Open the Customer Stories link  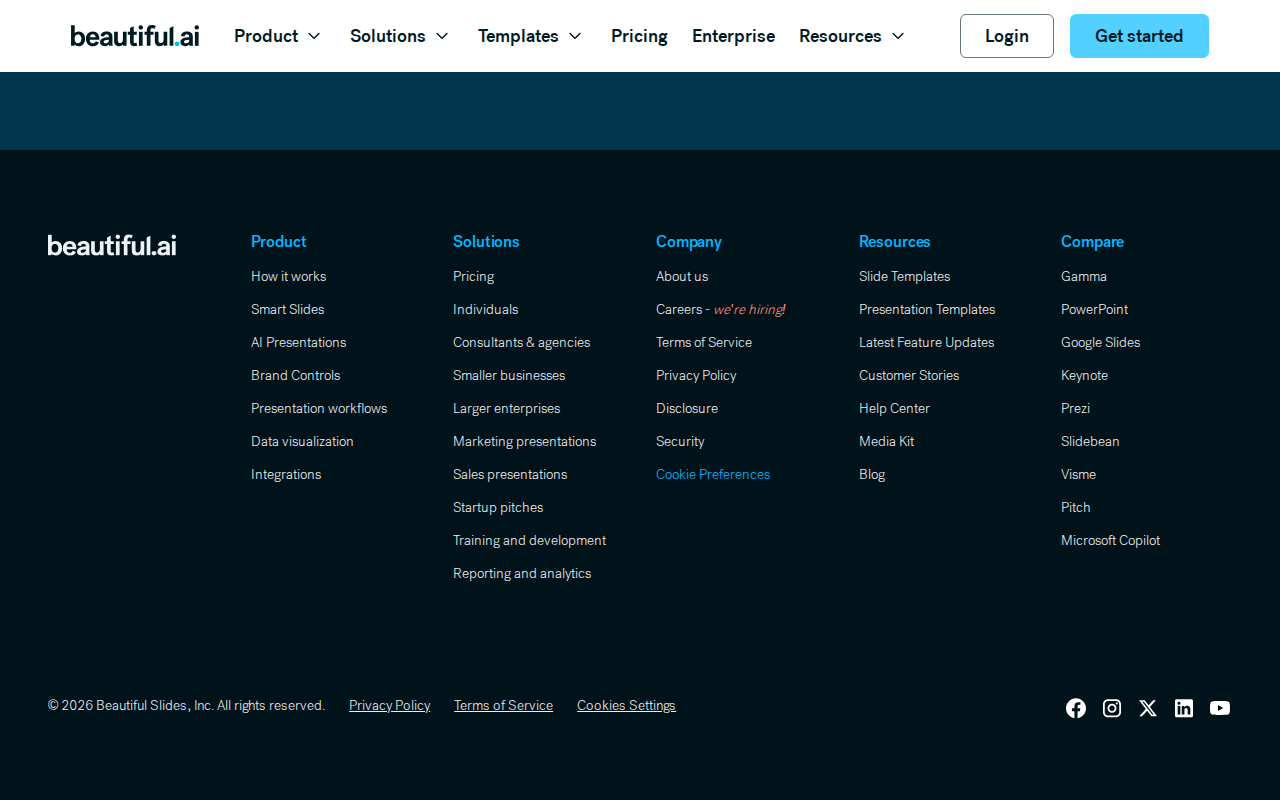coord(909,375)
